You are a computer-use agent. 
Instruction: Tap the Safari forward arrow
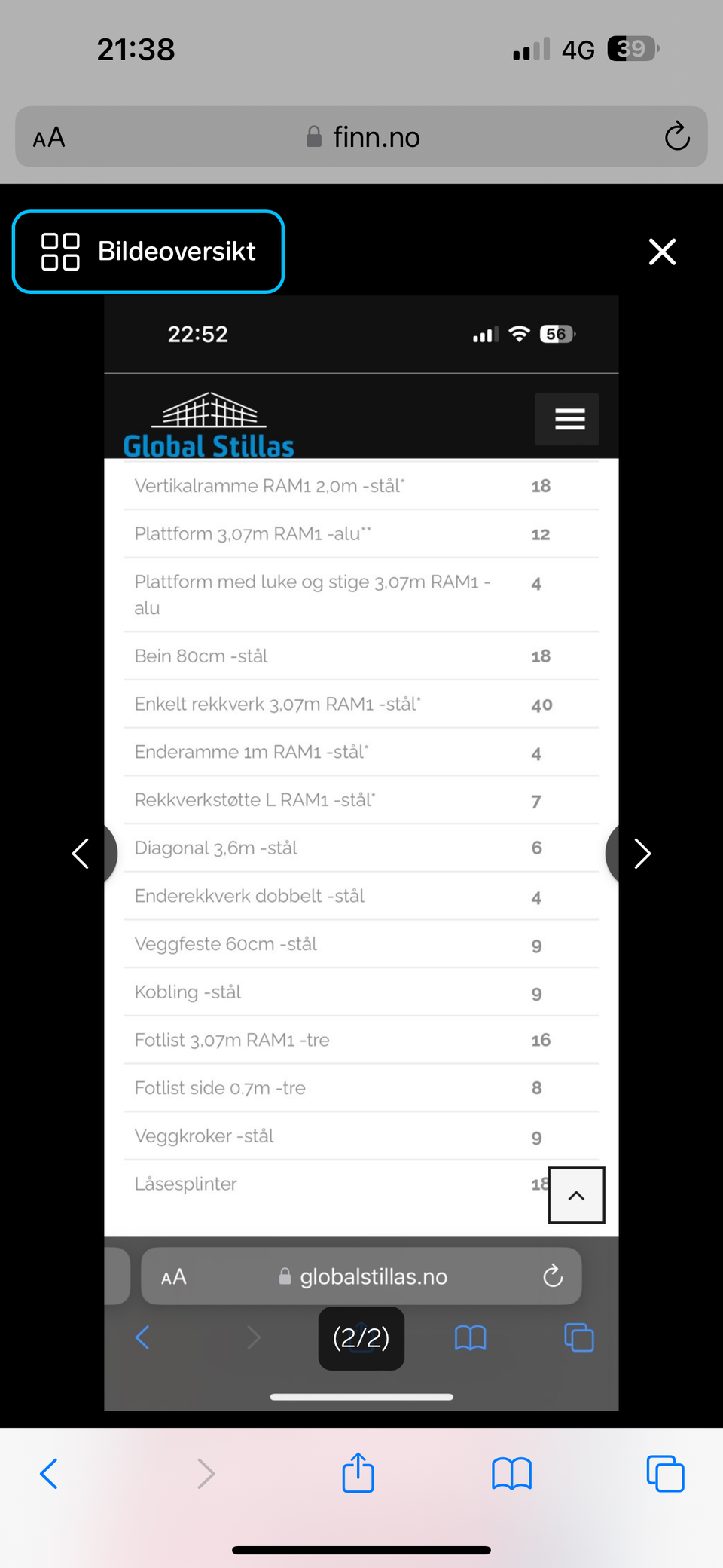pyautogui.click(x=206, y=1473)
